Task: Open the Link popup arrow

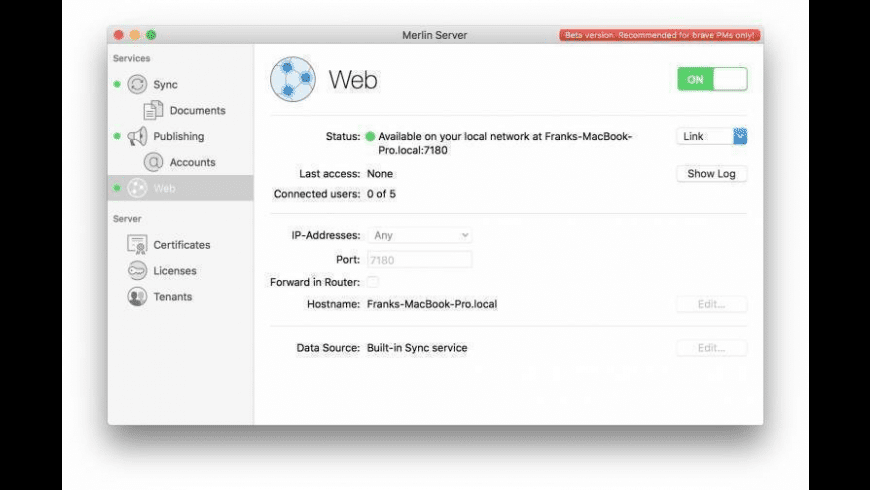Action: 740,136
